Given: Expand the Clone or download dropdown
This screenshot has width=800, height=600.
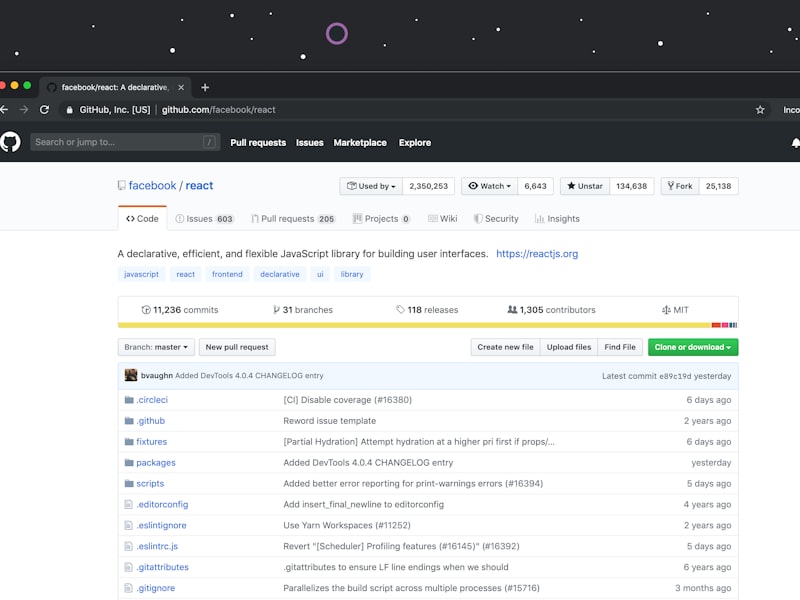Looking at the screenshot, I should pos(691,347).
